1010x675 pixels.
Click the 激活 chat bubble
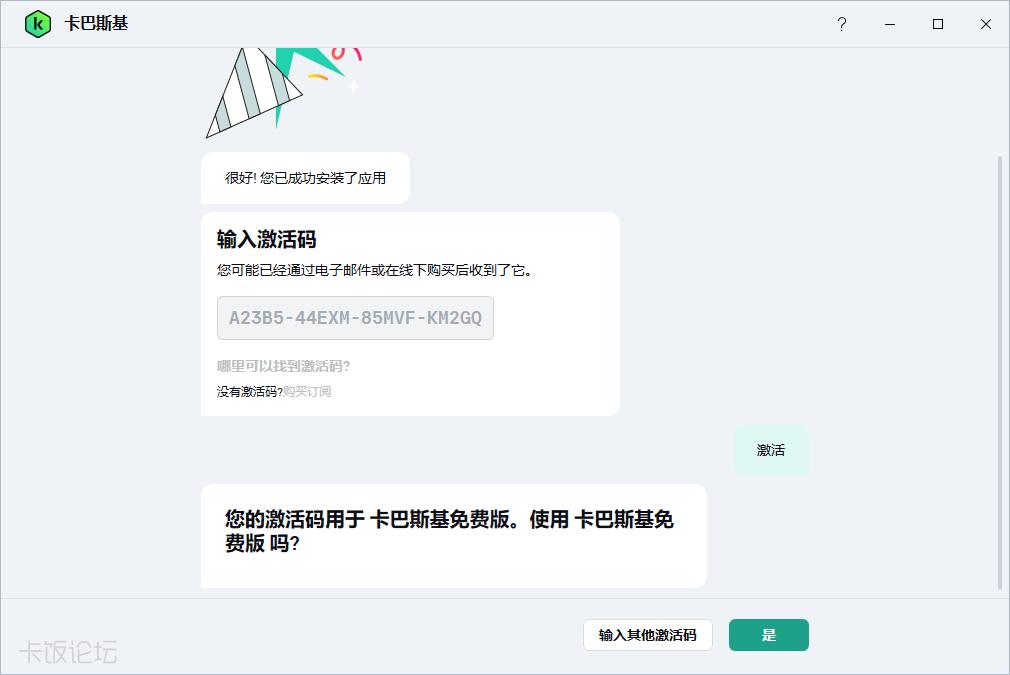pyautogui.click(x=770, y=450)
